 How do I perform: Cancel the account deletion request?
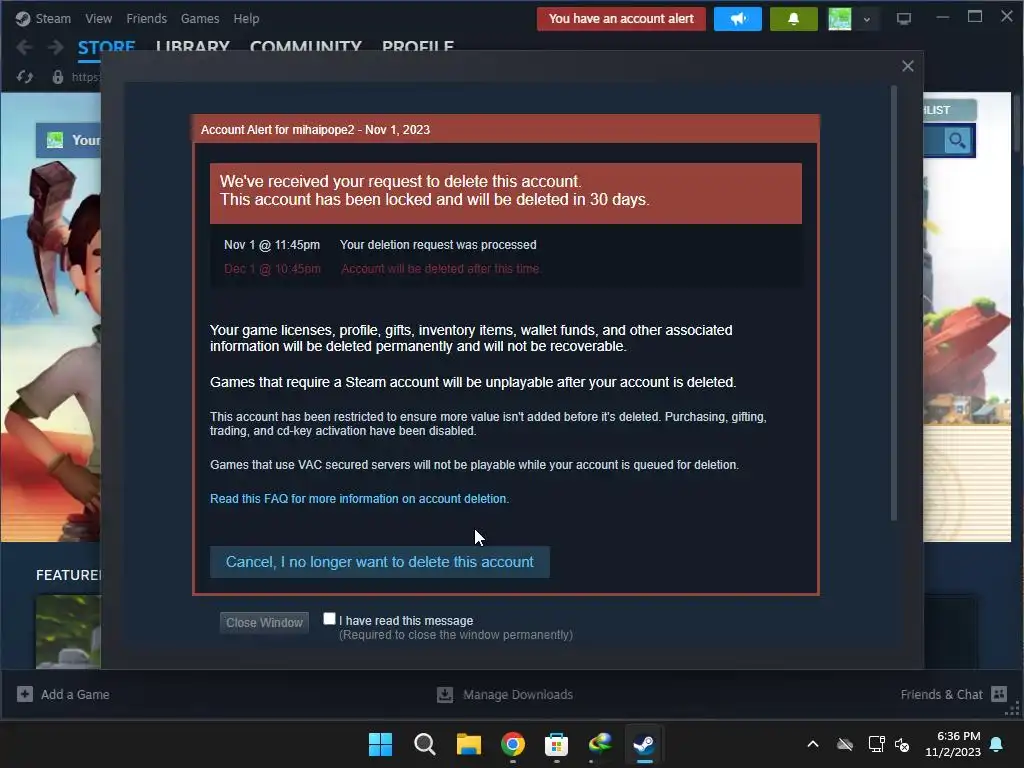click(x=379, y=562)
